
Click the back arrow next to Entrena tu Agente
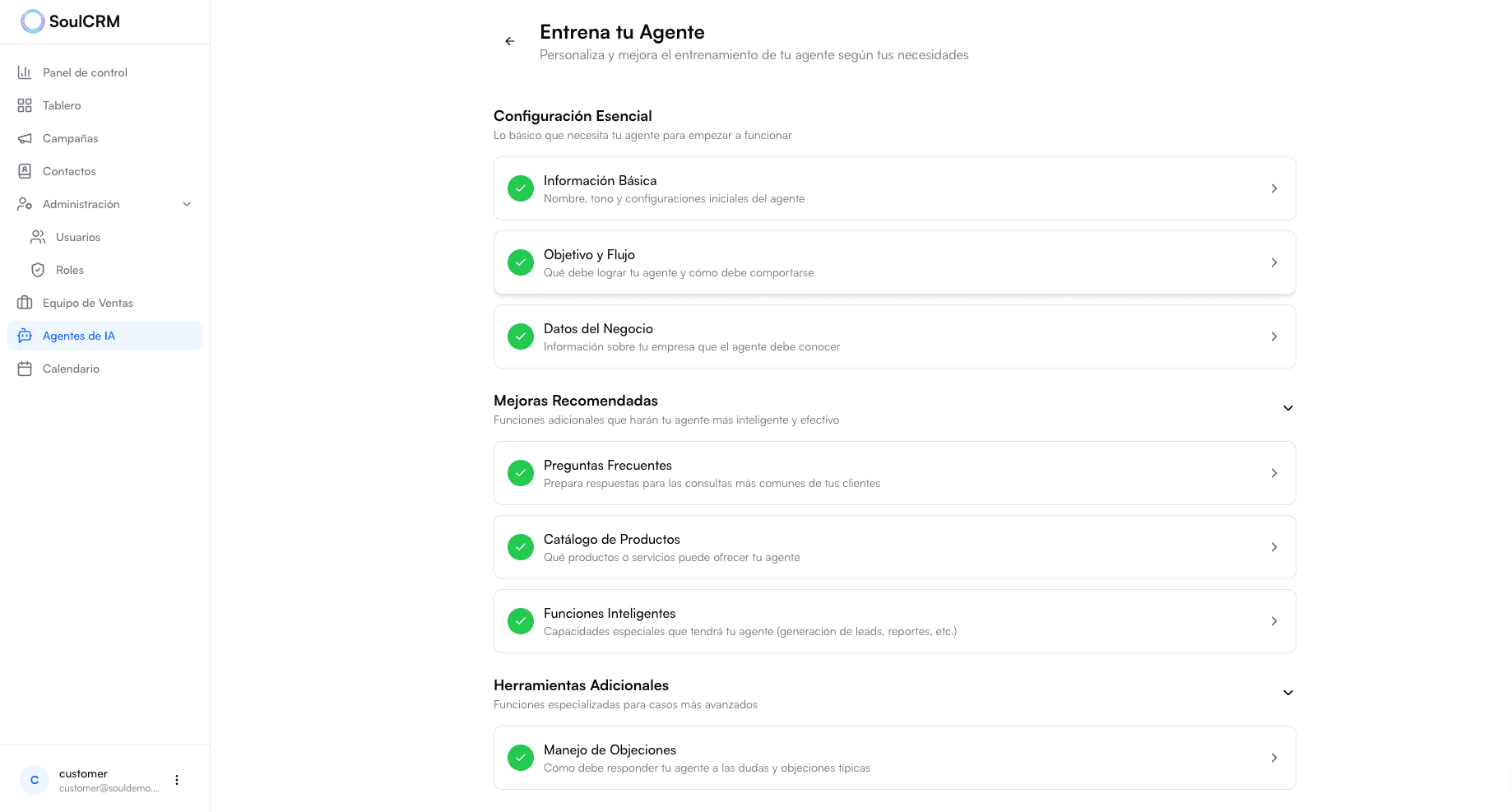(510, 40)
